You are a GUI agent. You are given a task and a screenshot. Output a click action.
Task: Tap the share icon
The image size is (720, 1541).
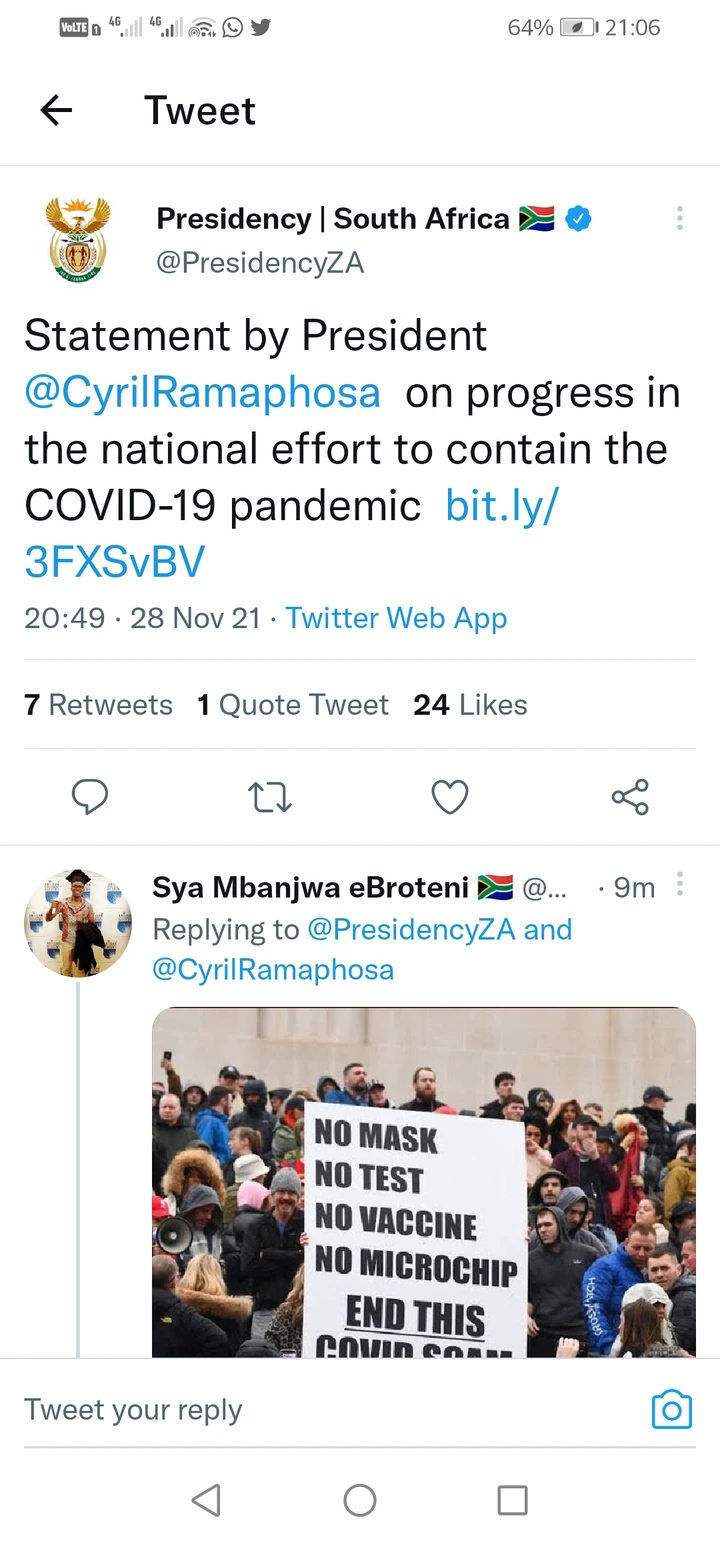coord(630,797)
